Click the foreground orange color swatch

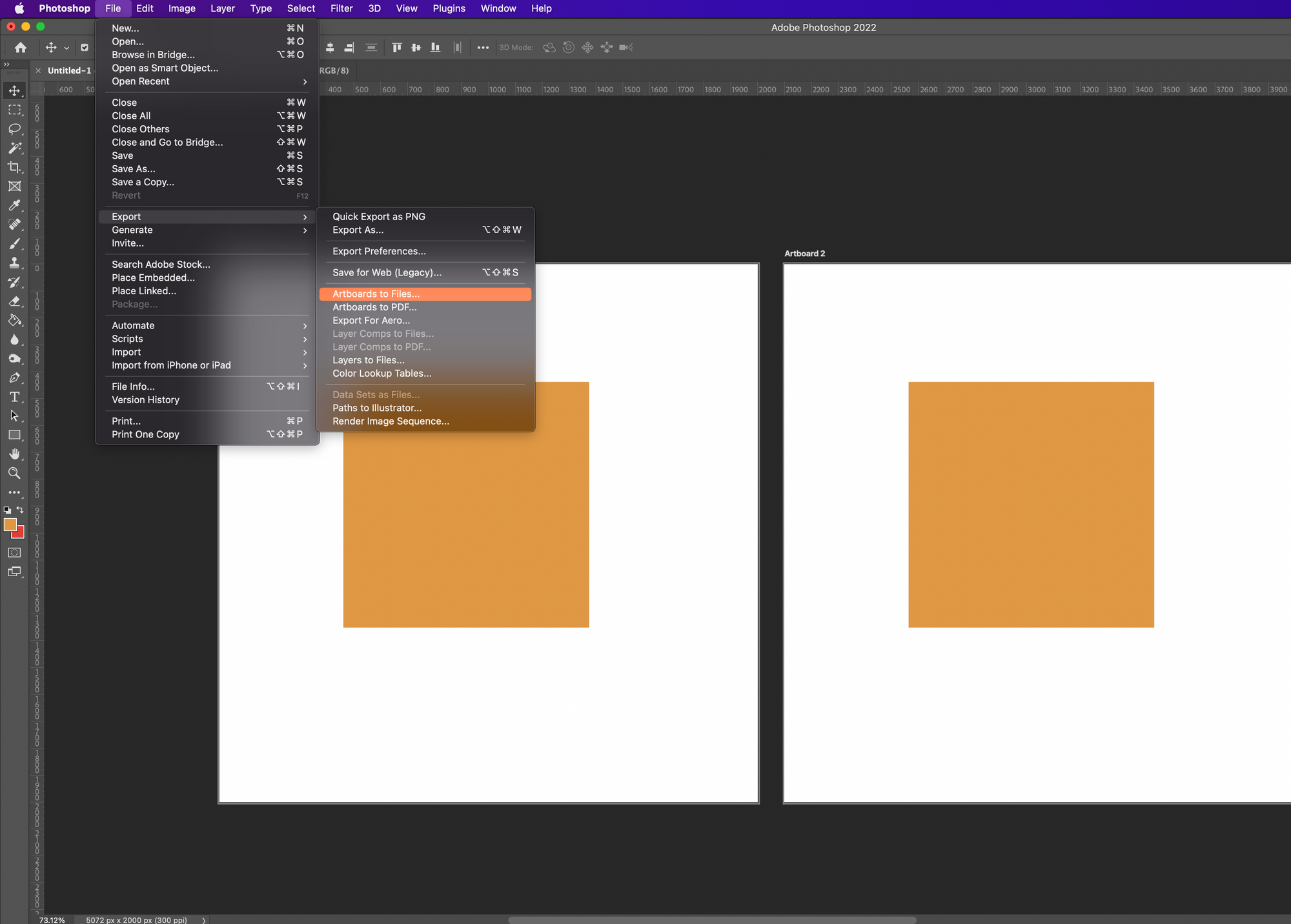pos(9,524)
